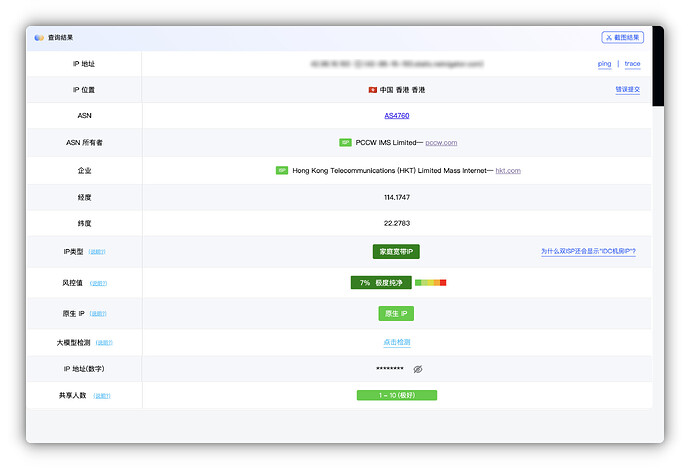Click the ISP tag beside Hong Kong Telecommunications
This screenshot has height=469, width=690.
tap(282, 170)
